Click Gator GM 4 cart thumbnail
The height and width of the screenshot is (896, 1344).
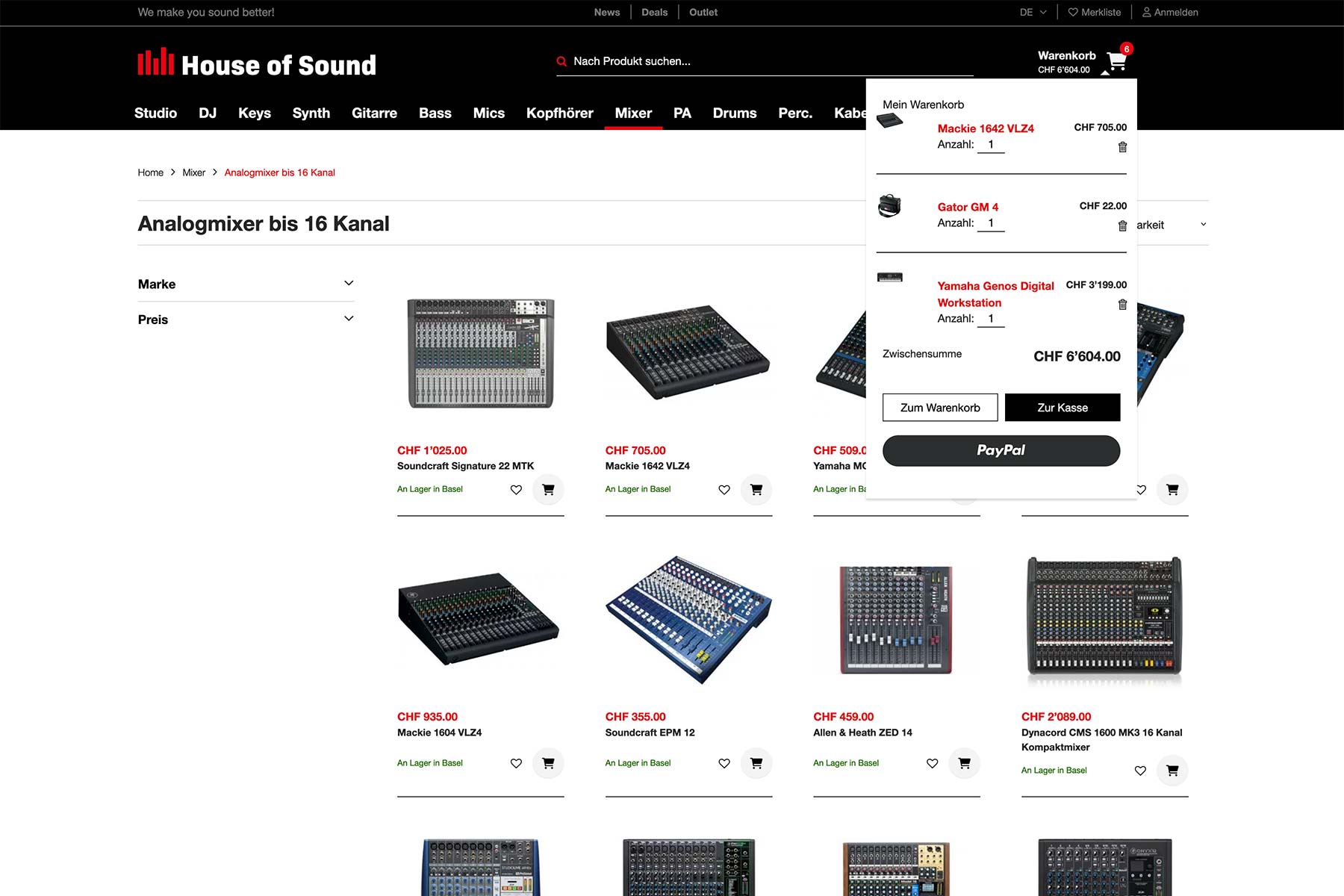point(889,205)
